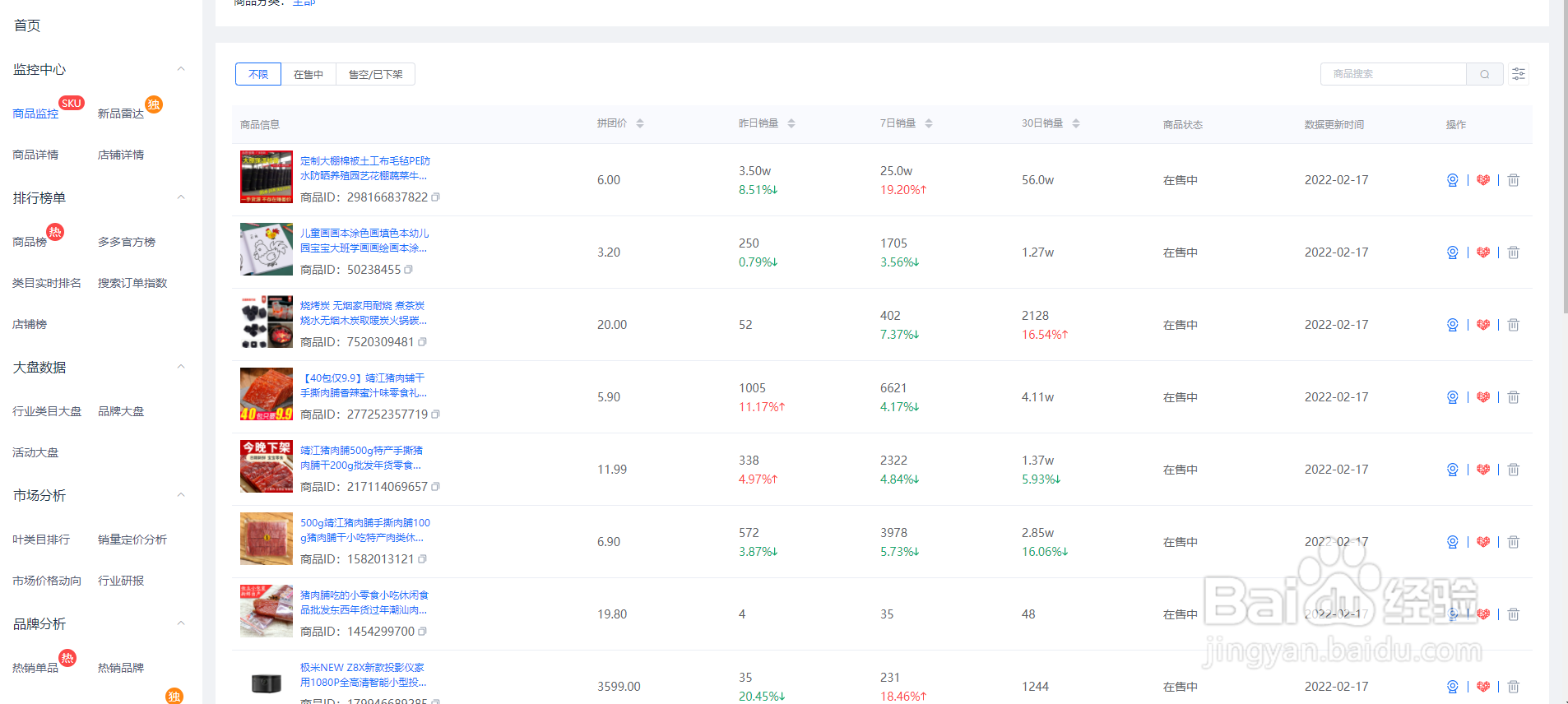Click the heart icon for product 7520309481
Image resolution: width=1568 pixels, height=704 pixels.
pos(1483,325)
